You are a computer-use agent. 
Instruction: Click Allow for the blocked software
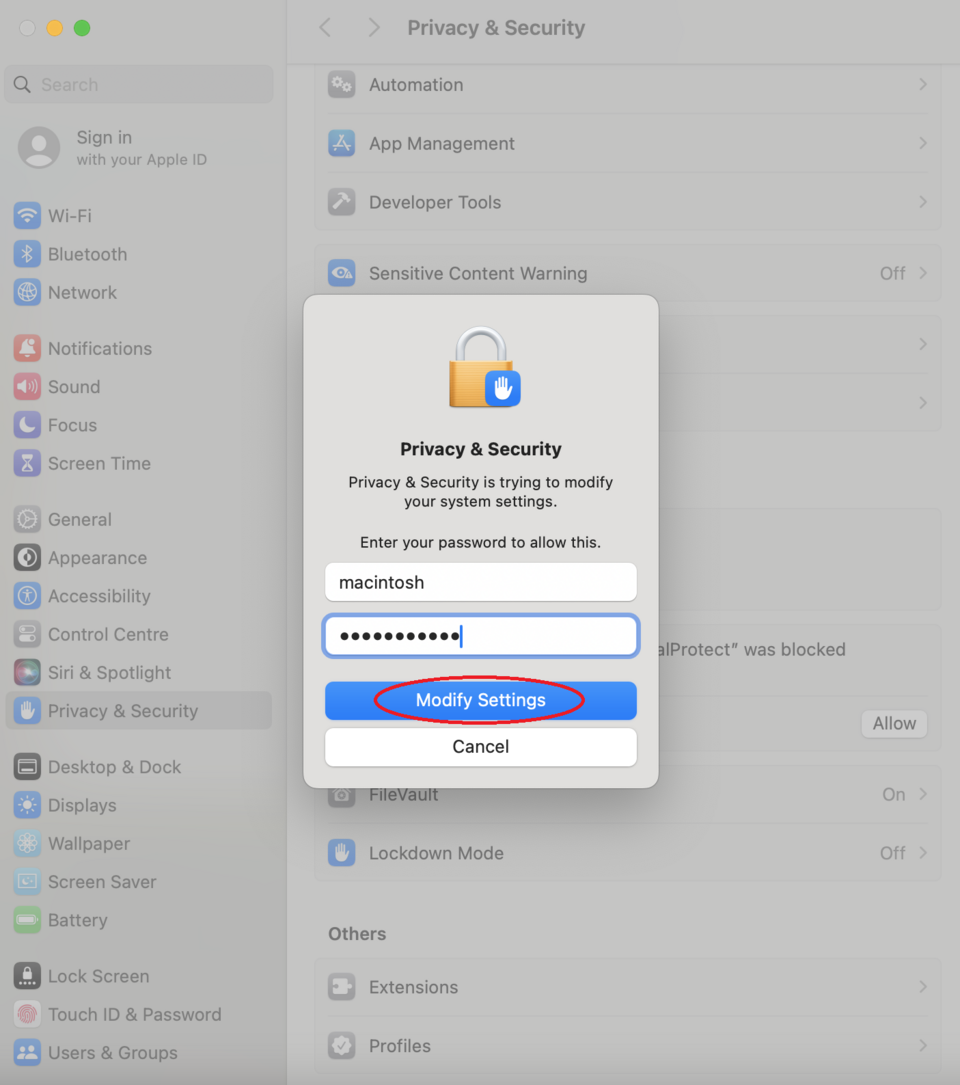click(x=894, y=724)
